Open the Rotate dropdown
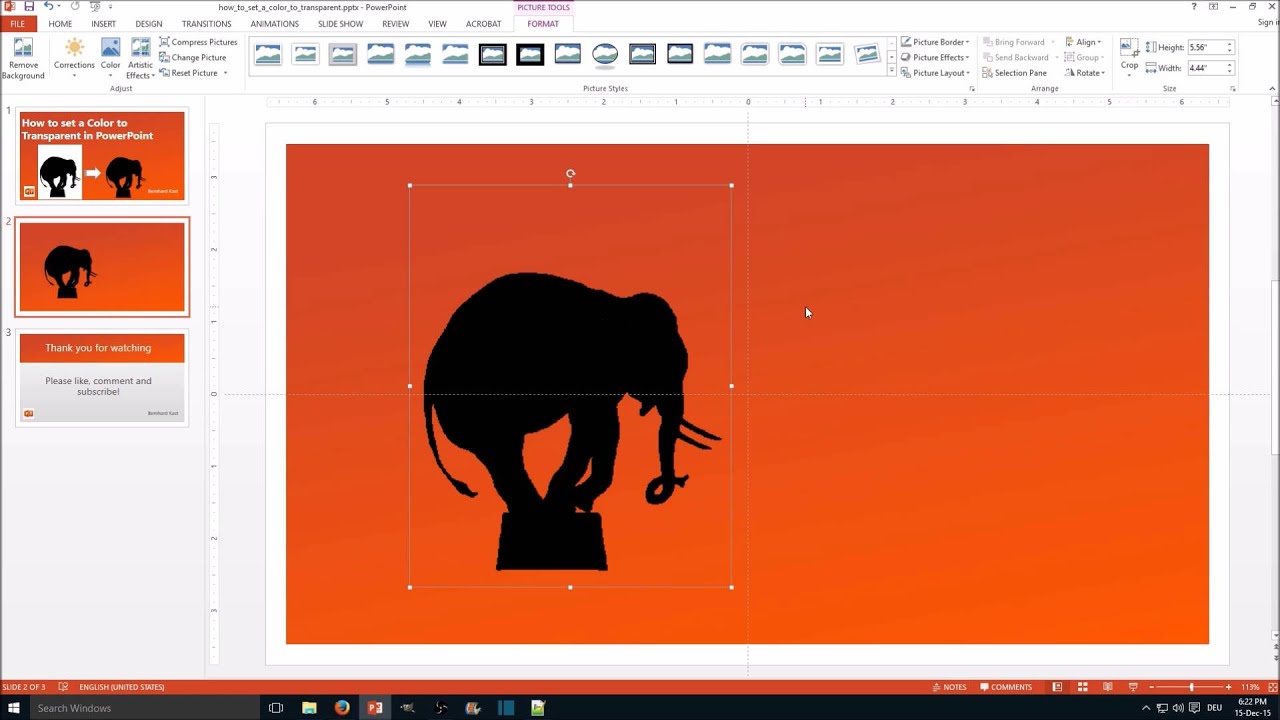 click(x=1085, y=73)
